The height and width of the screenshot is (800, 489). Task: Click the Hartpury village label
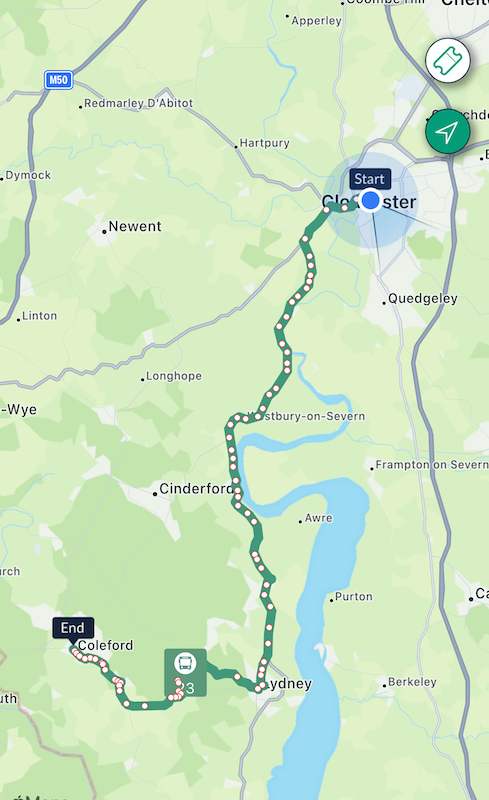point(264,143)
